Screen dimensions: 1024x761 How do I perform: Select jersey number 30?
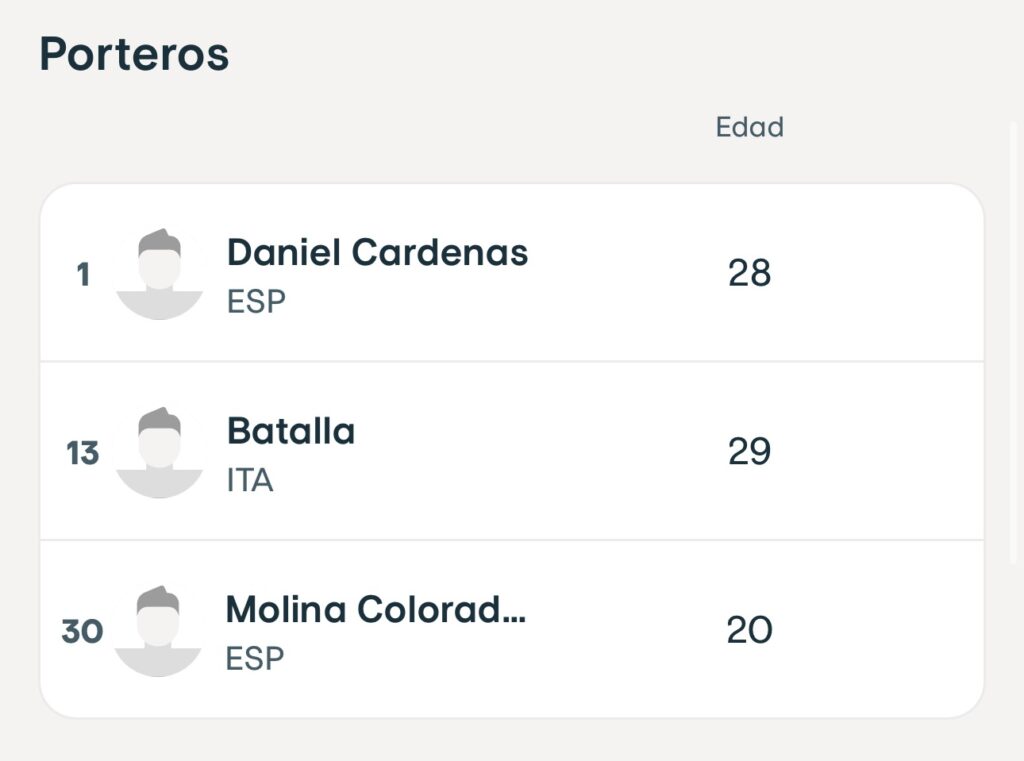[x=82, y=632]
